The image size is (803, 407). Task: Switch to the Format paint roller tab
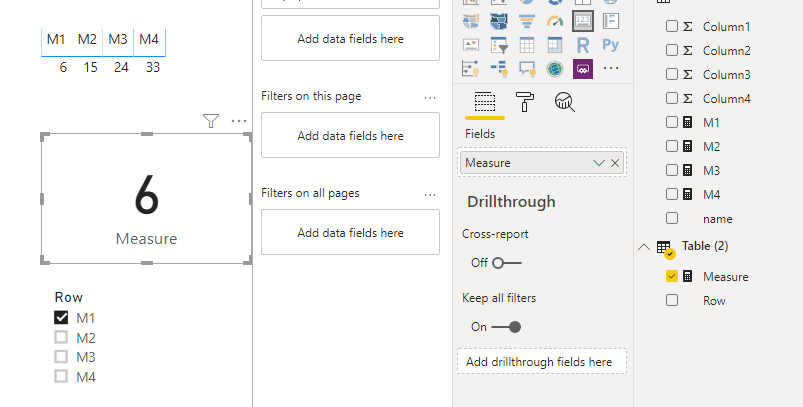click(524, 102)
